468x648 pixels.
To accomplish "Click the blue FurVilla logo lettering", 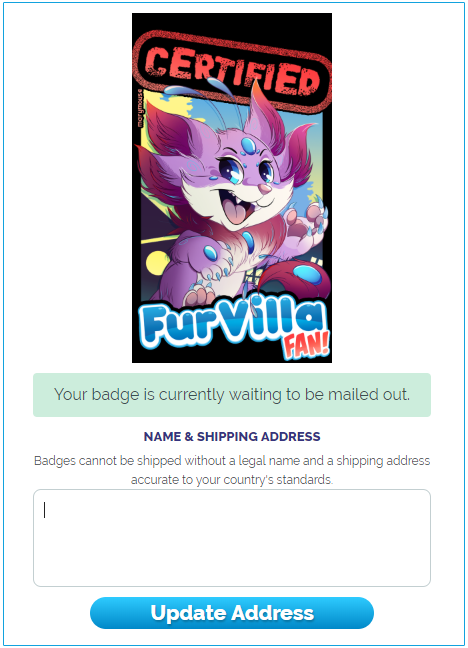I will 232,322.
